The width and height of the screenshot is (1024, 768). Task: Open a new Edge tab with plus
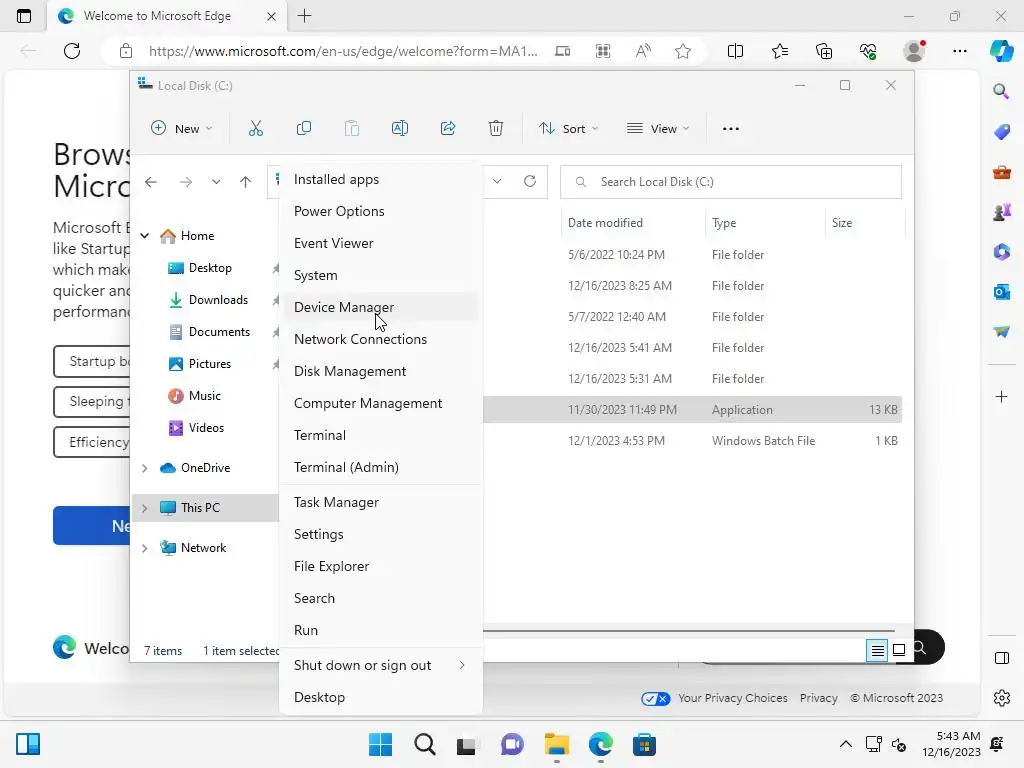304,16
